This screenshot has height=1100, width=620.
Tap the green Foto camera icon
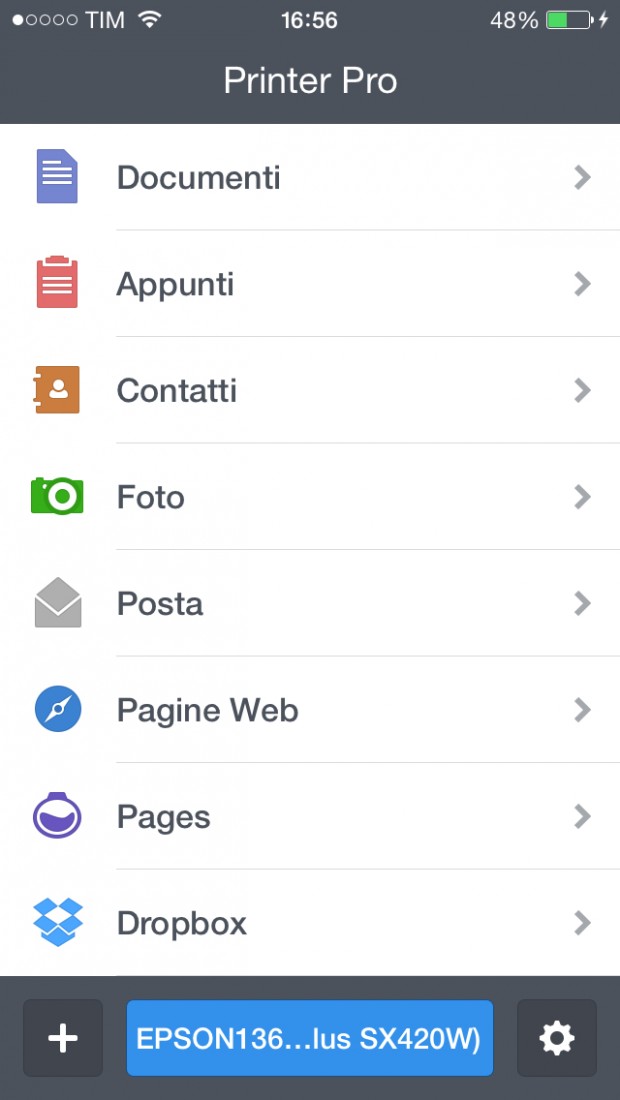coord(57,496)
